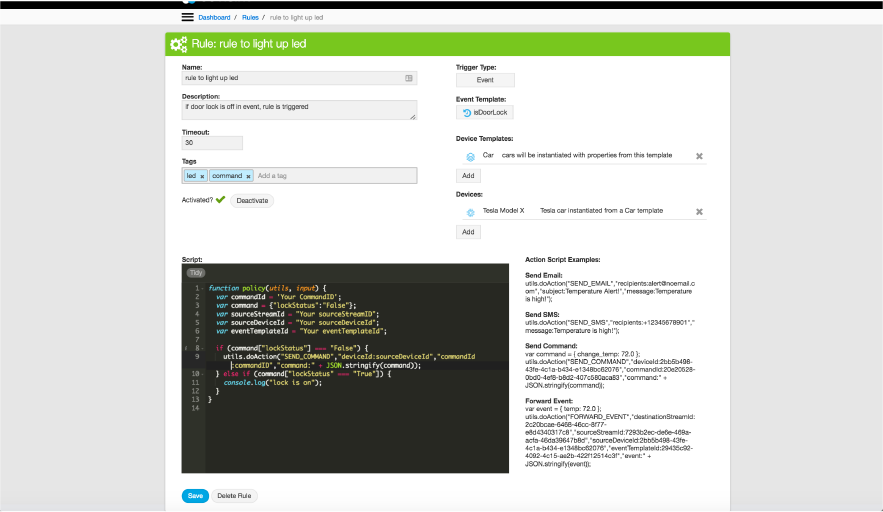Click the Delete Rule button

235,496
